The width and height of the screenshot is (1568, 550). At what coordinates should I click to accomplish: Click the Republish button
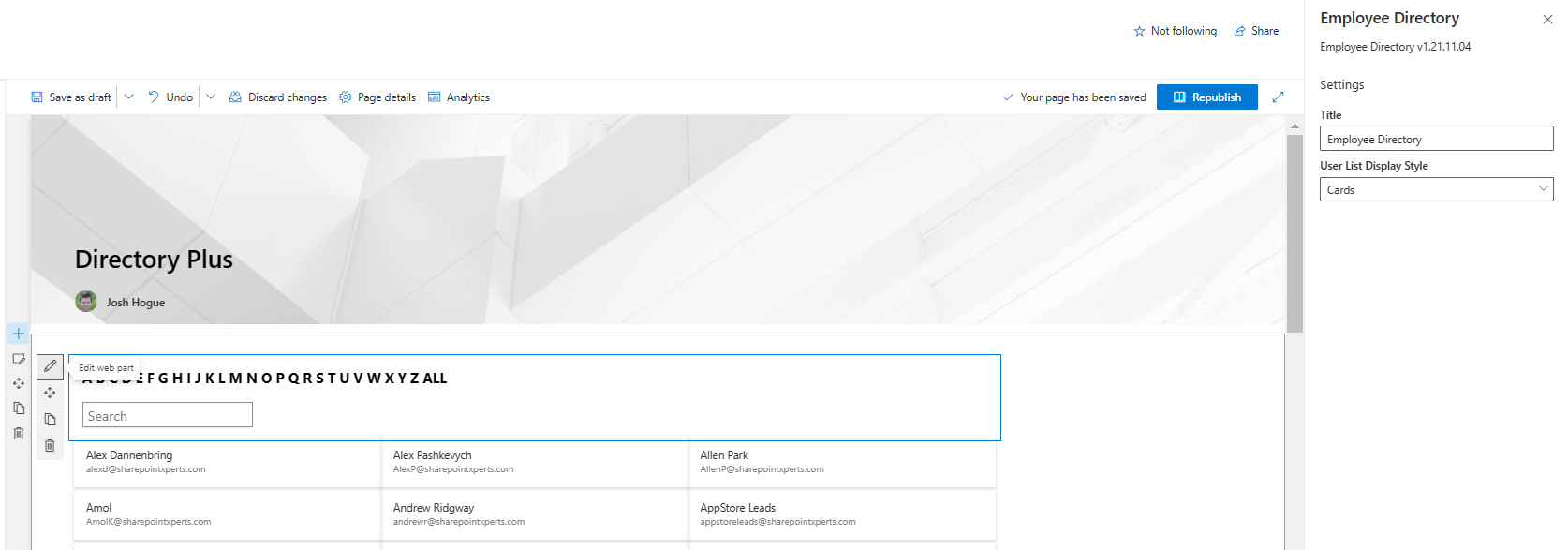click(x=1206, y=97)
